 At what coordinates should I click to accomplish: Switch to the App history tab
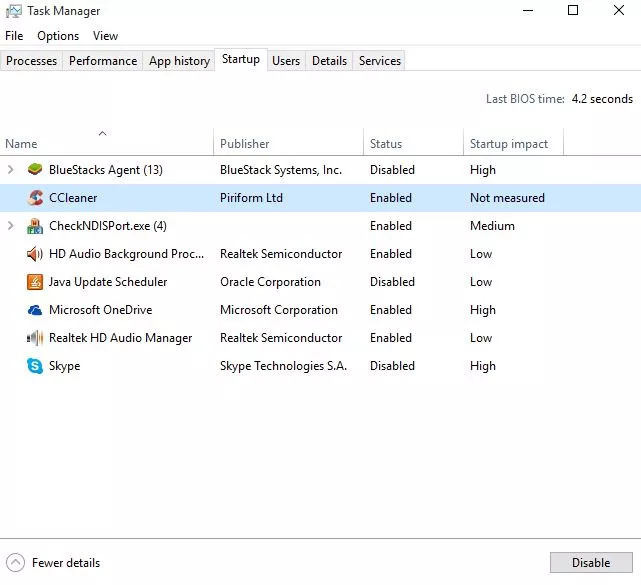(179, 61)
